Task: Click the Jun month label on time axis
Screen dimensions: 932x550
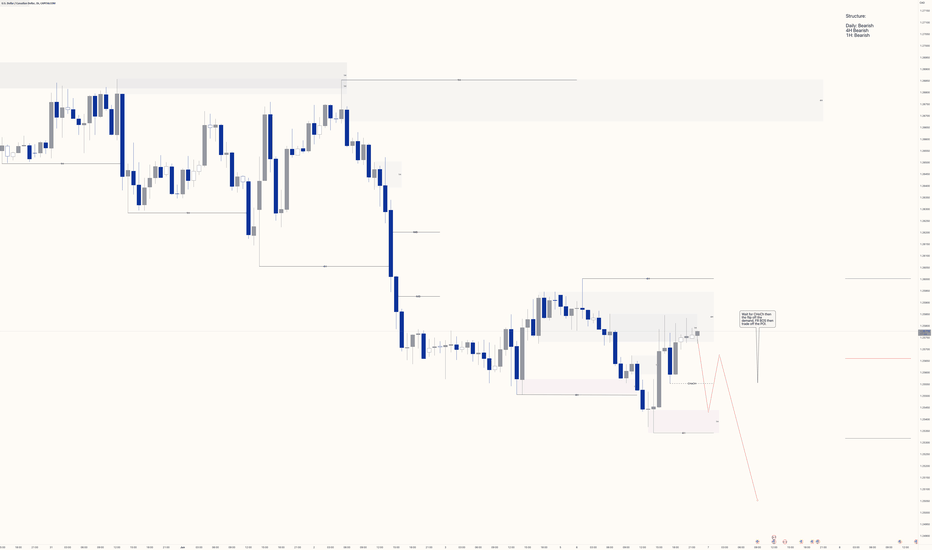Action: (182, 547)
